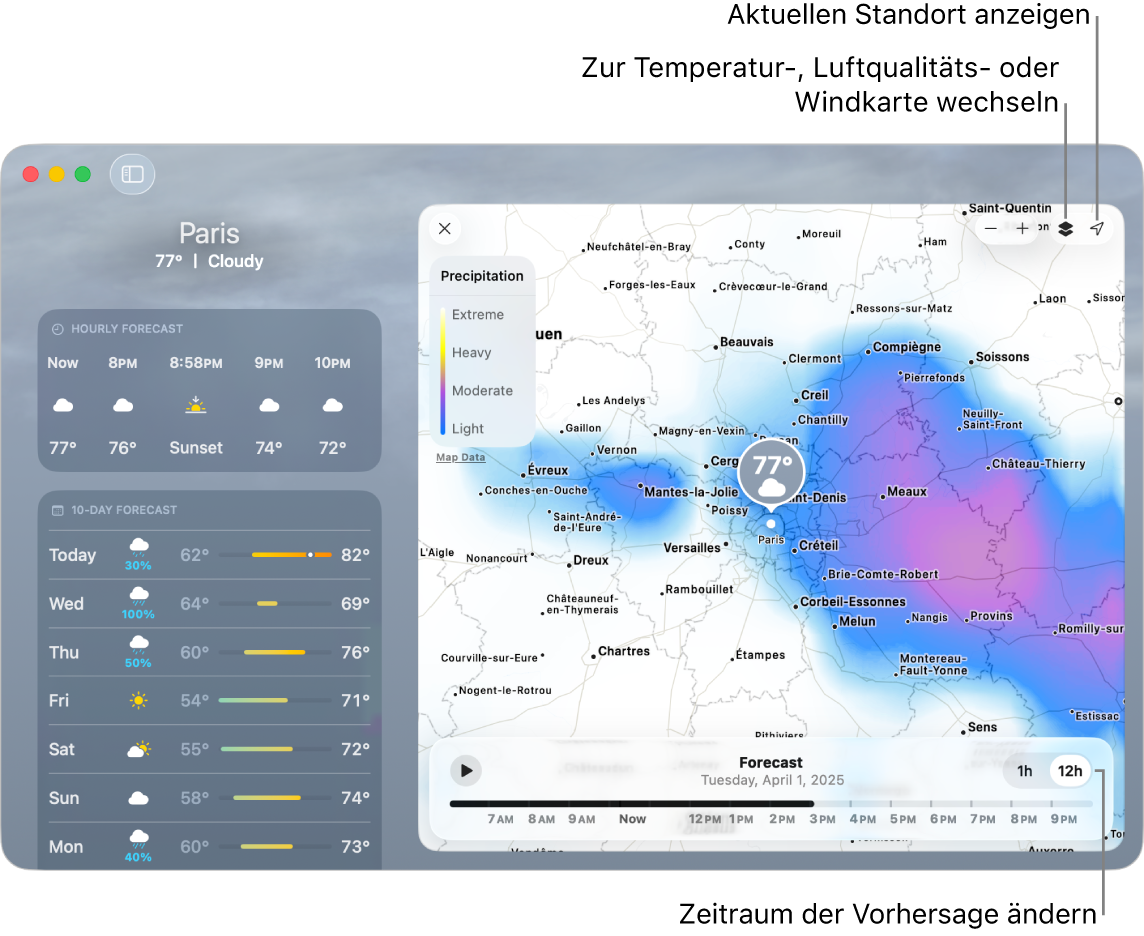
Task: Zoom out the map with minus button
Action: (990, 229)
